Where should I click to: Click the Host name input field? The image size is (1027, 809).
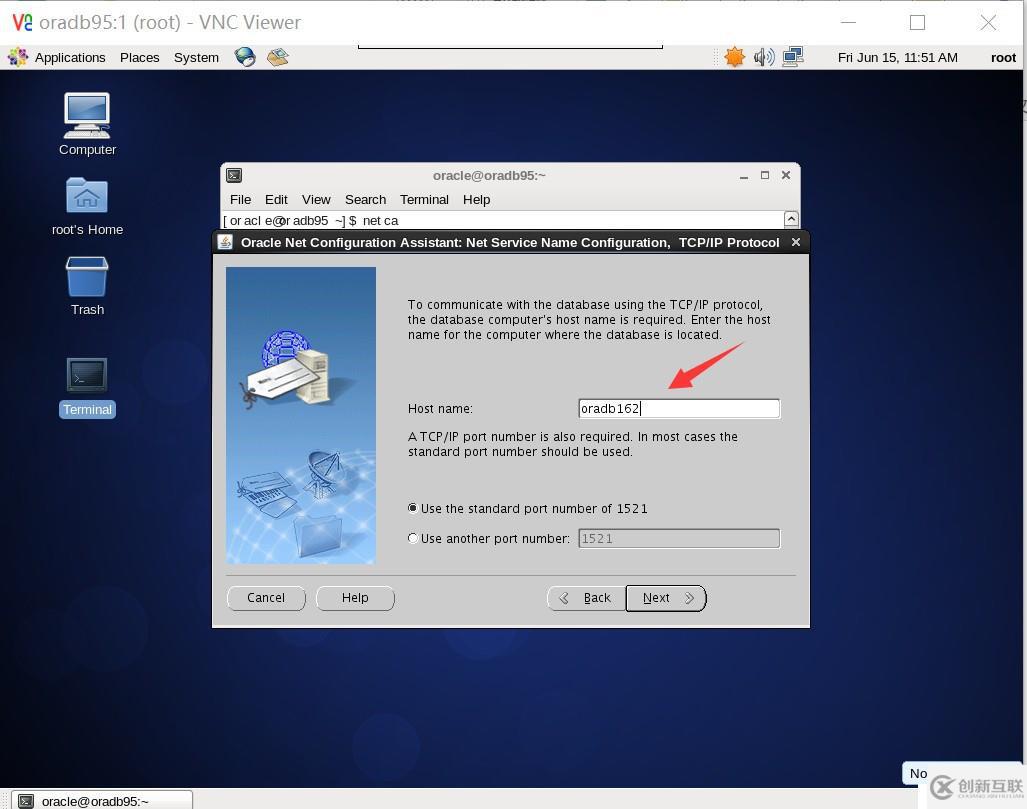click(x=679, y=408)
